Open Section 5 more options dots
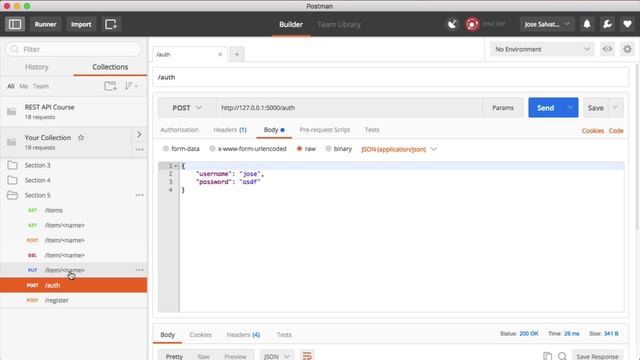 click(x=139, y=195)
